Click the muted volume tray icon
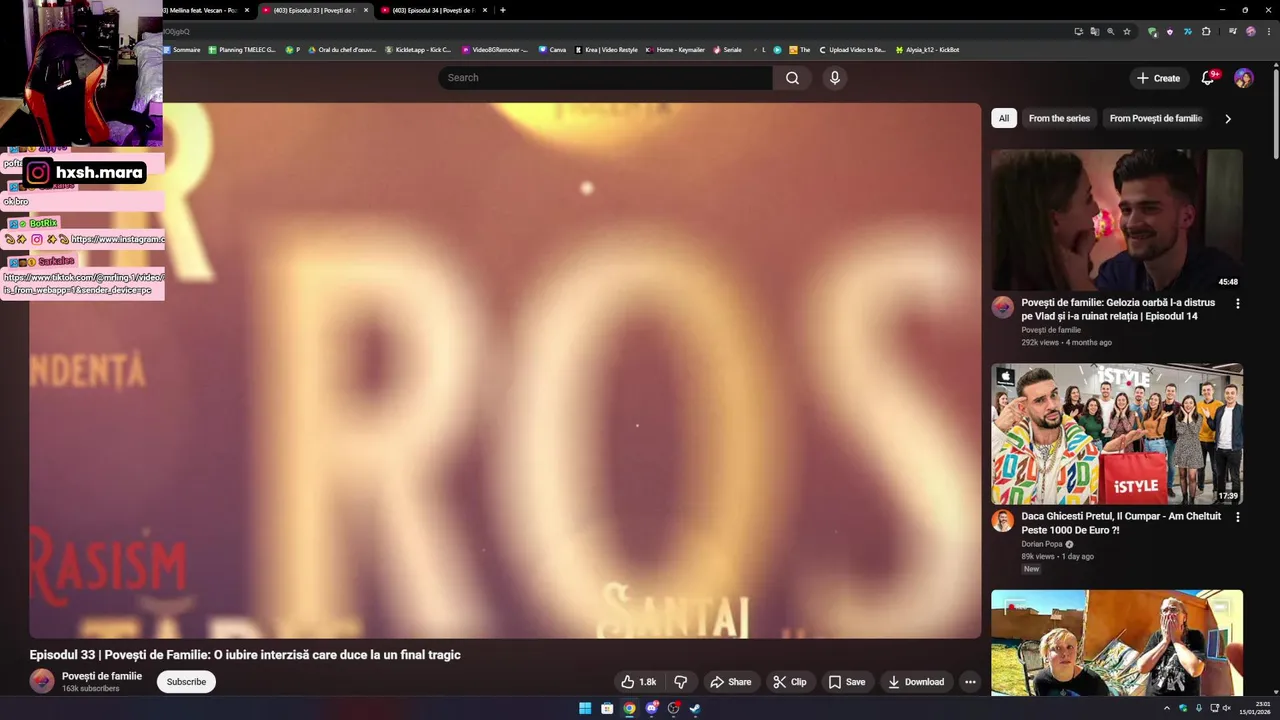1280x720 pixels. 1226,709
